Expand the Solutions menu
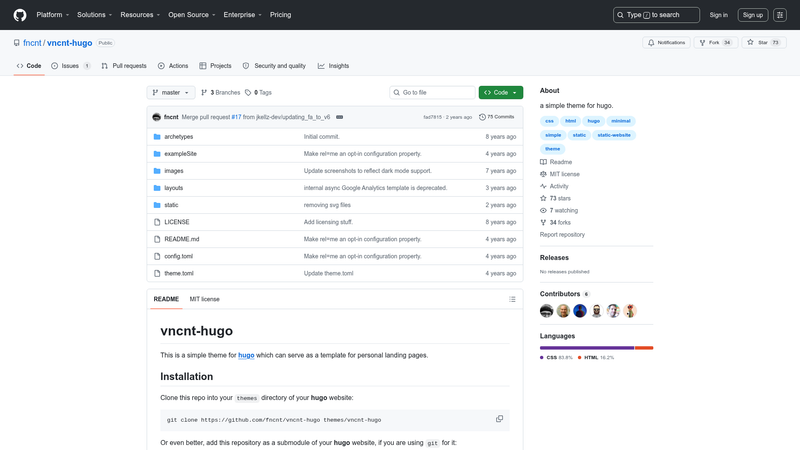This screenshot has height=450, width=800. point(94,15)
